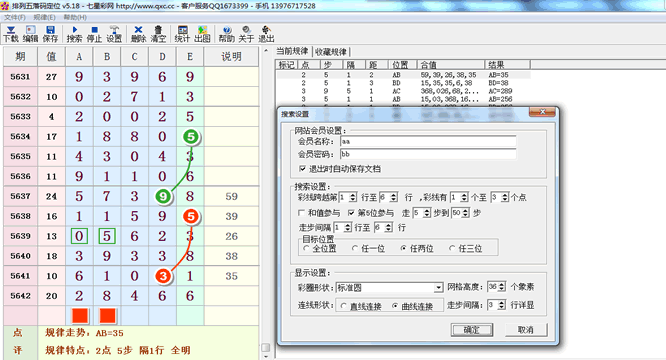
Task: Click the 出图 export image toolbar icon
Action: (202, 34)
